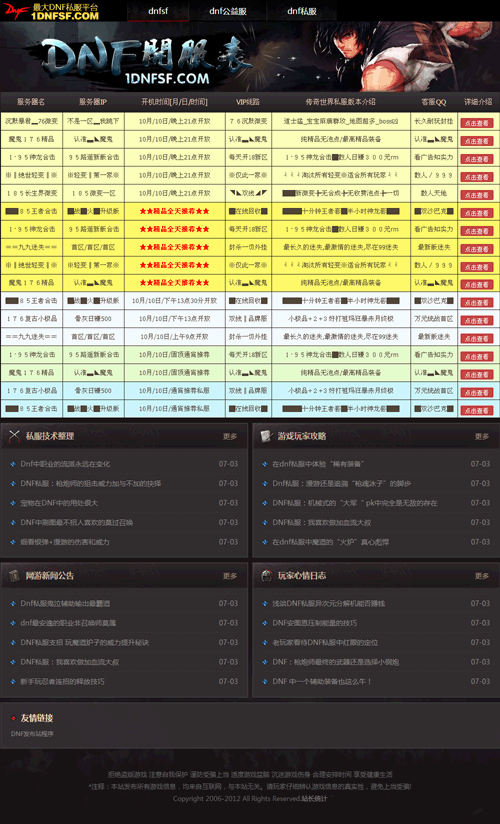Open the dnfsf navigation tab
Image resolution: width=500 pixels, height=824 pixels.
click(x=158, y=11)
